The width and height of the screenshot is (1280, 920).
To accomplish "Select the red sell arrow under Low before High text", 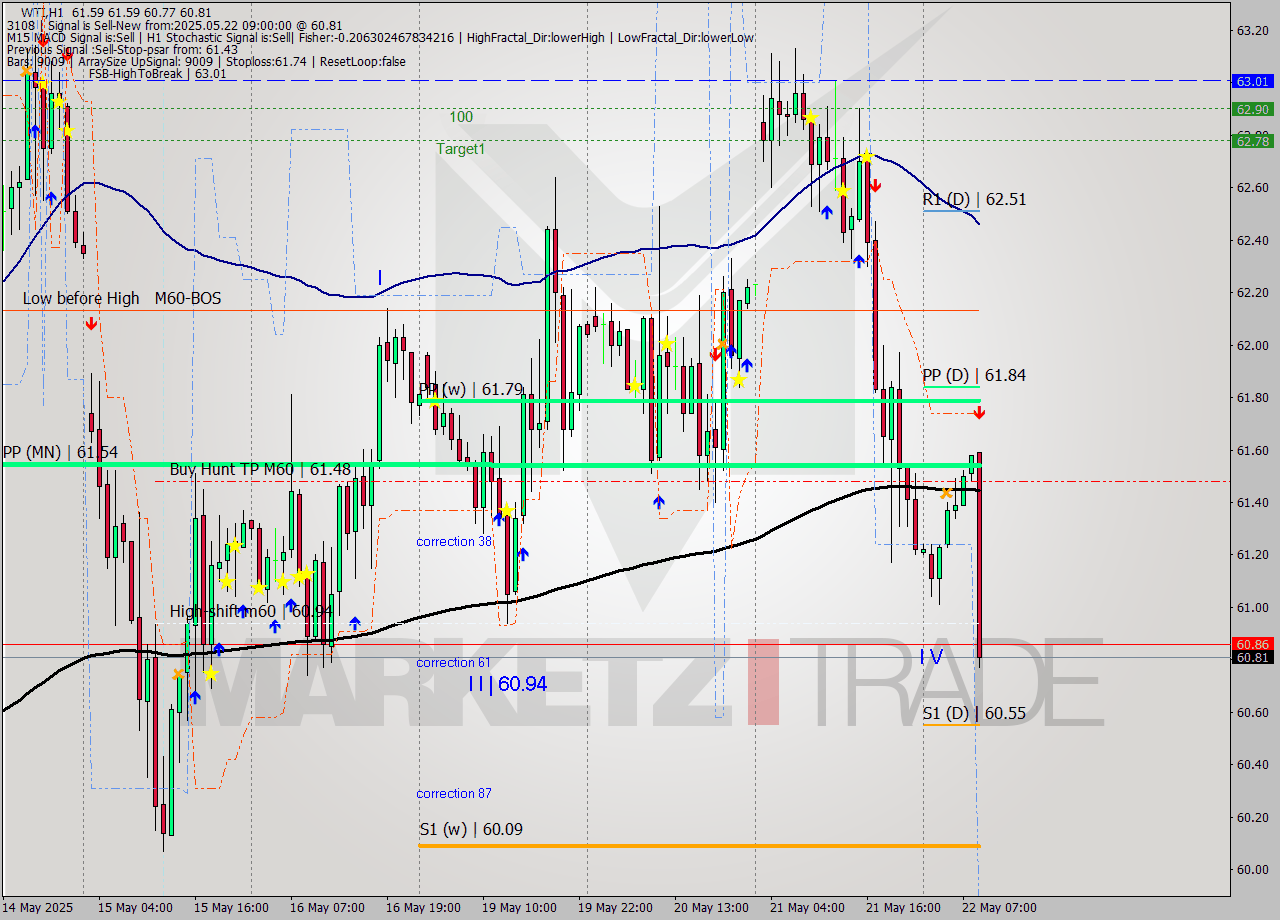I will coord(92,323).
